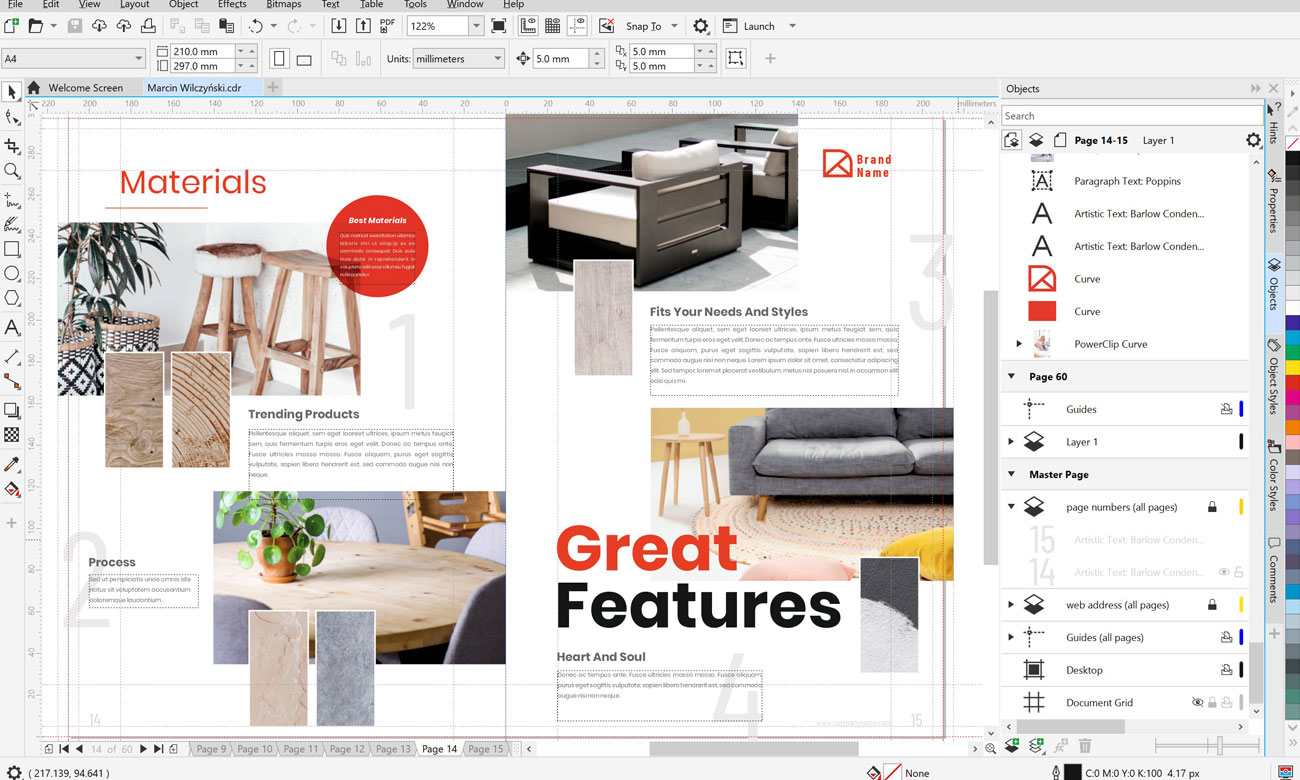The height and width of the screenshot is (780, 1300).
Task: Open the zoom level 122% dropdown
Action: click(x=476, y=26)
